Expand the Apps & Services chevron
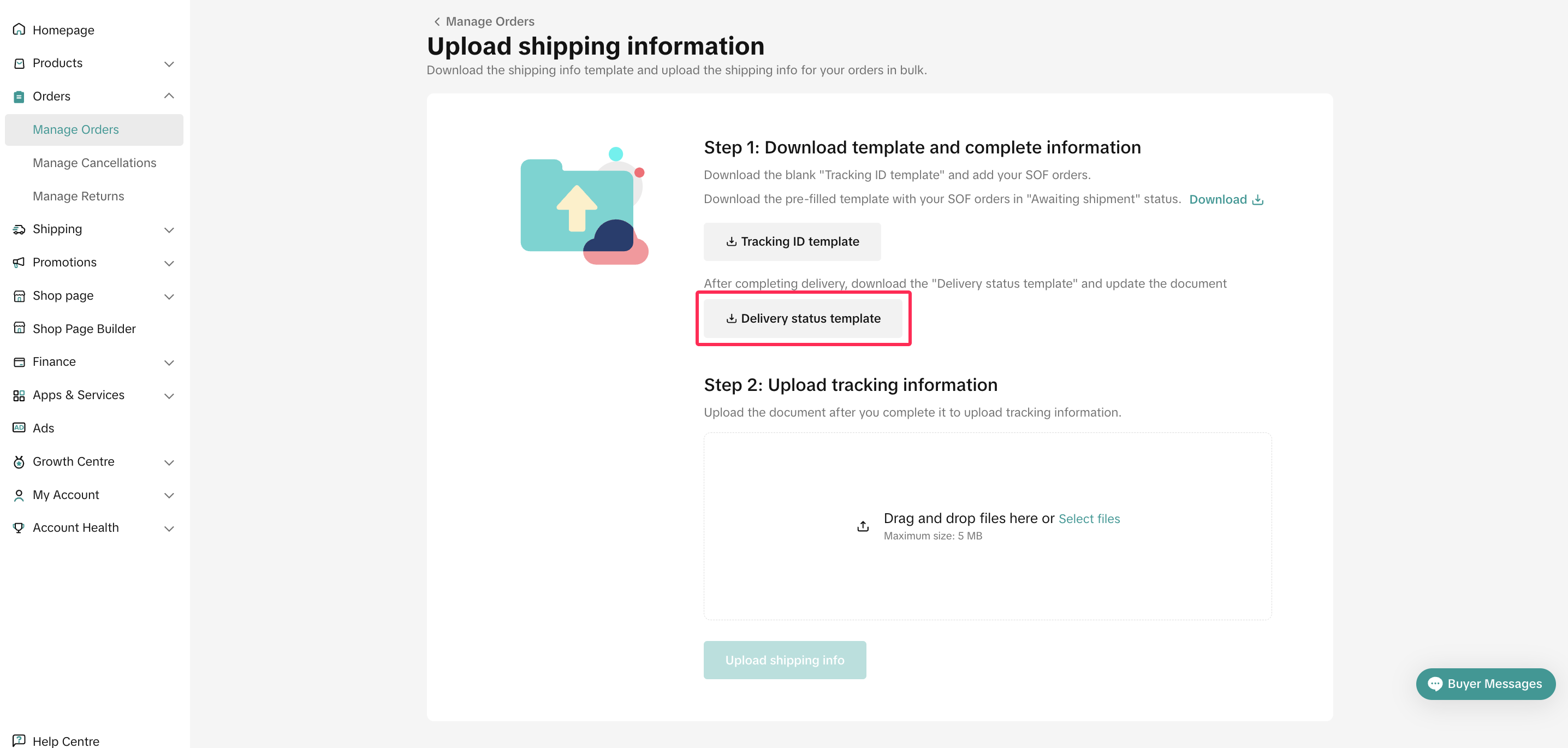 [x=169, y=396]
